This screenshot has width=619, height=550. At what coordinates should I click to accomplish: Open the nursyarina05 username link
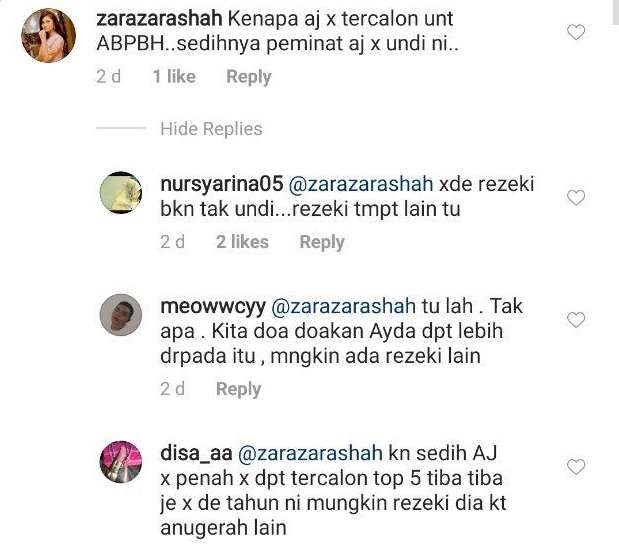(x=221, y=184)
